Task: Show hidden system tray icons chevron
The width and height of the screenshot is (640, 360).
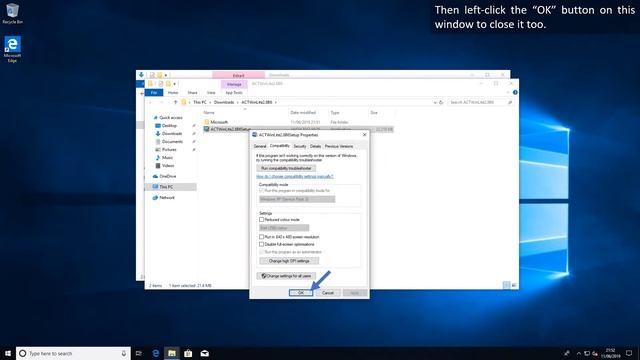Action: pos(578,353)
